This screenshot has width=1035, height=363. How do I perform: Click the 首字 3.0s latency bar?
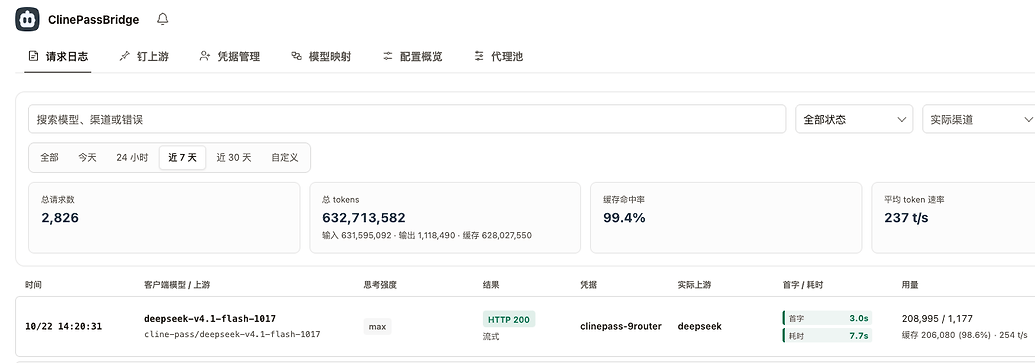(827, 318)
